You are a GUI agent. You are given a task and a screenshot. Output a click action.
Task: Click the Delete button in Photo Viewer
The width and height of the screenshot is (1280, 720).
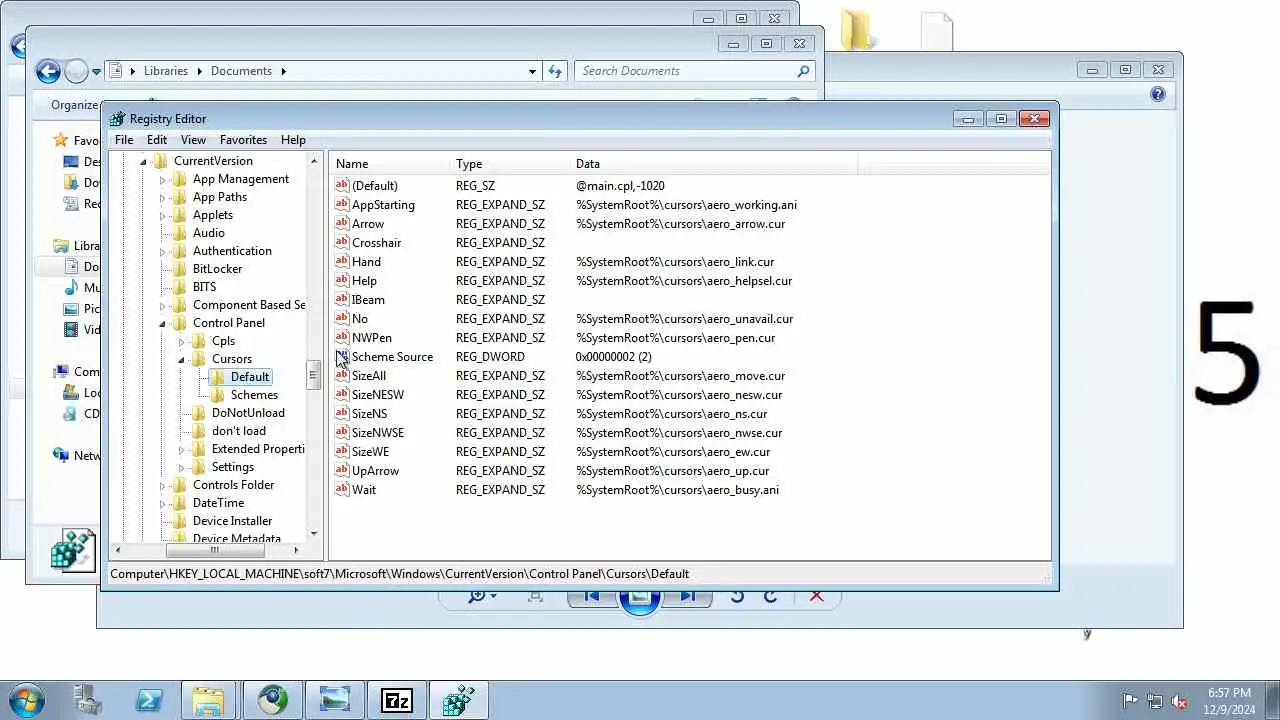click(x=816, y=596)
